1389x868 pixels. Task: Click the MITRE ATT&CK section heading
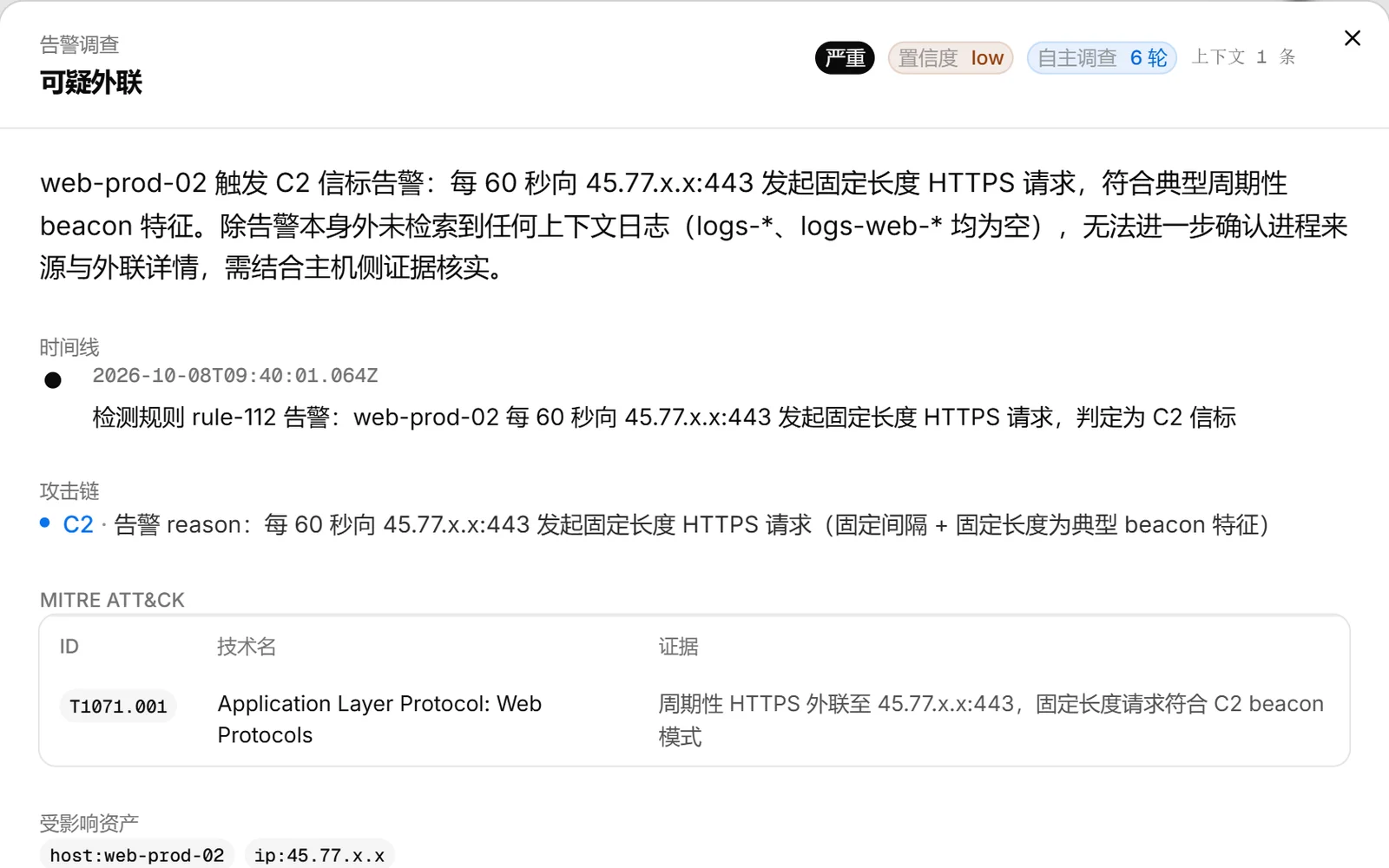pyautogui.click(x=112, y=600)
